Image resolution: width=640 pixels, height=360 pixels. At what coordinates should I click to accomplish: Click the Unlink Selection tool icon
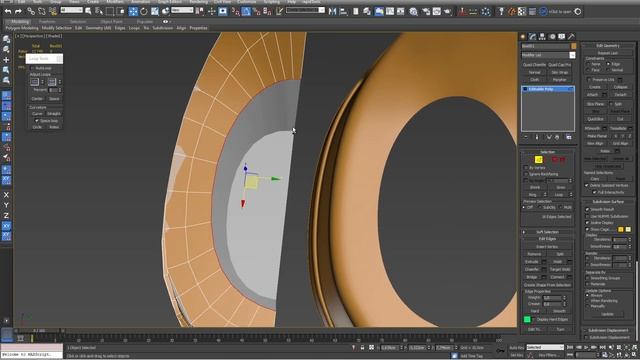point(42,11)
